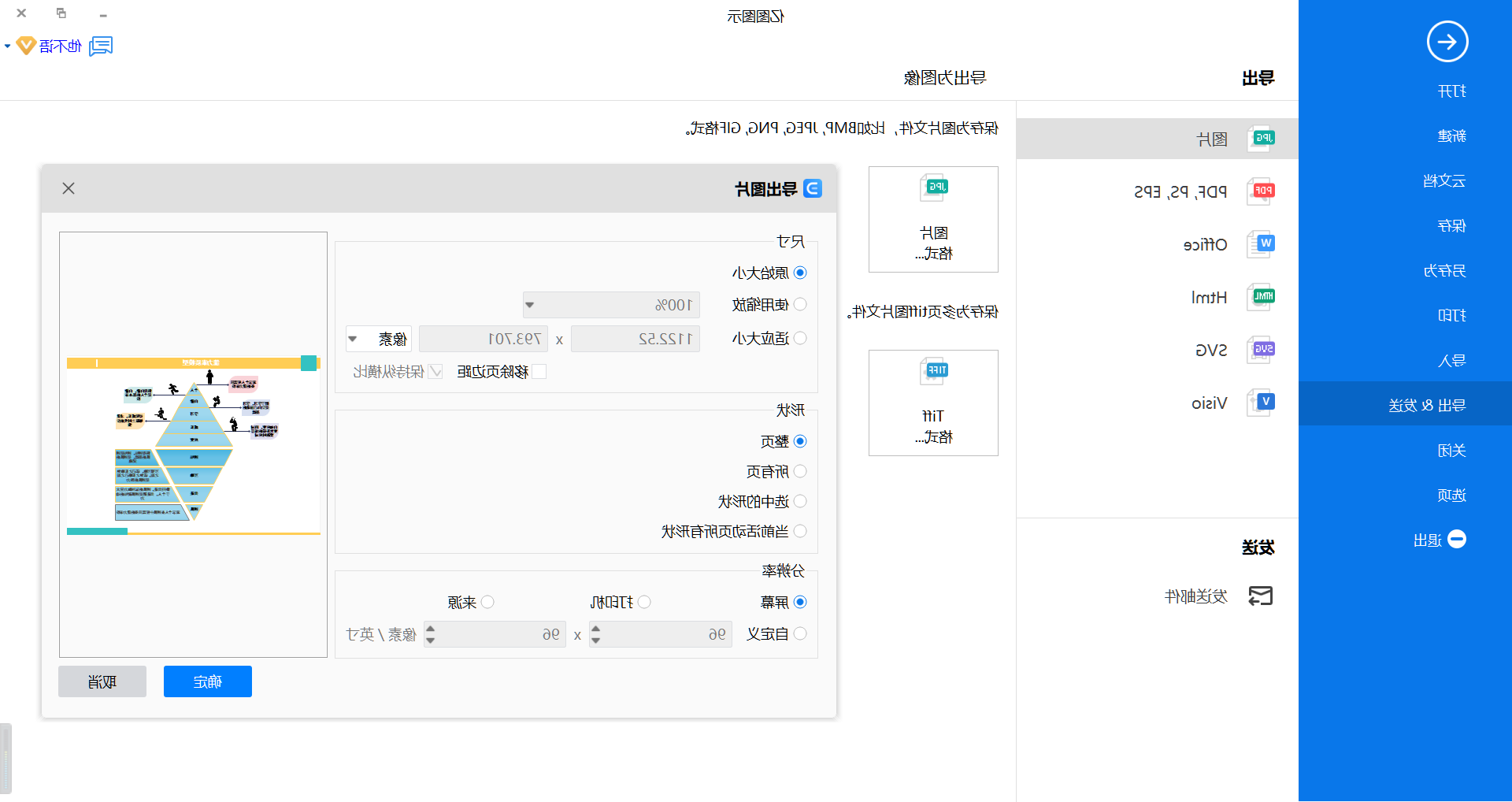Select the 使用缩放 radio button
1512x802 pixels.
point(800,304)
